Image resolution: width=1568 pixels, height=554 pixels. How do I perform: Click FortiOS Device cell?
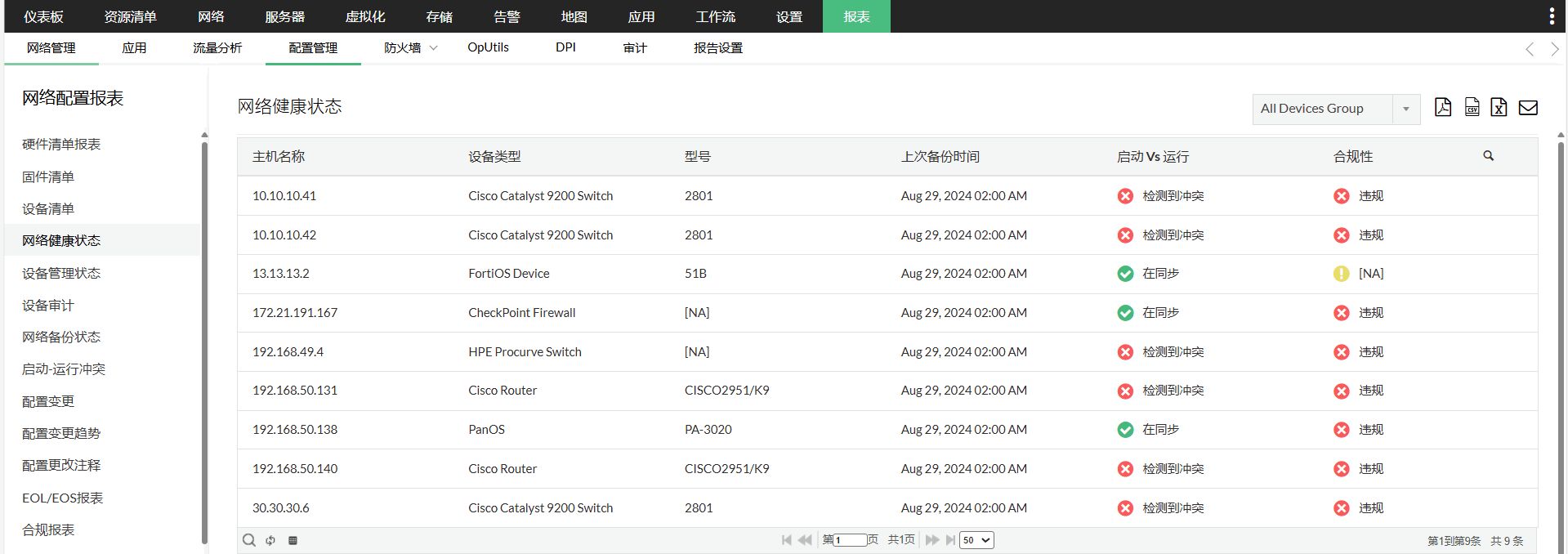[x=509, y=274]
